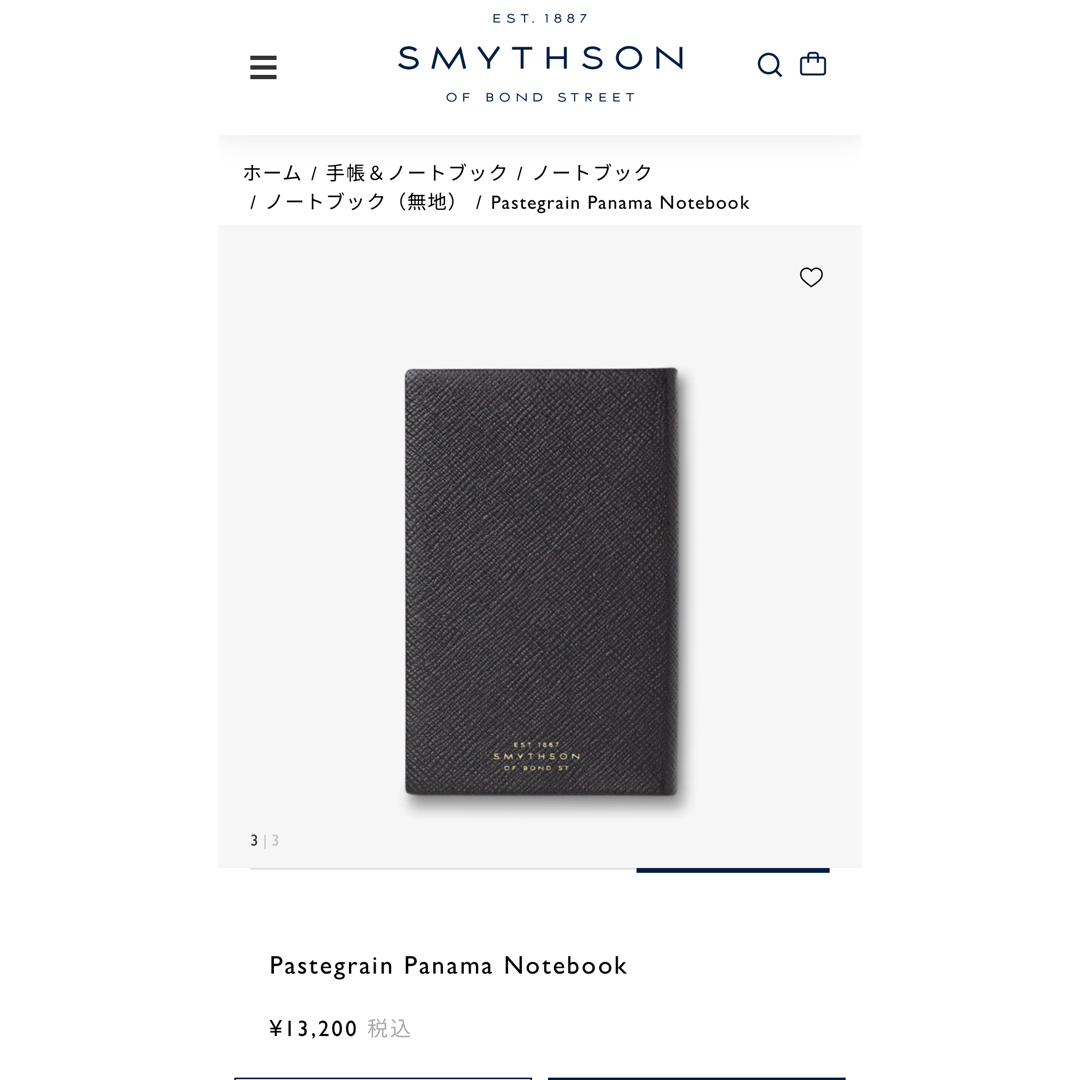Click OF BOND STREET tagline

tap(541, 97)
